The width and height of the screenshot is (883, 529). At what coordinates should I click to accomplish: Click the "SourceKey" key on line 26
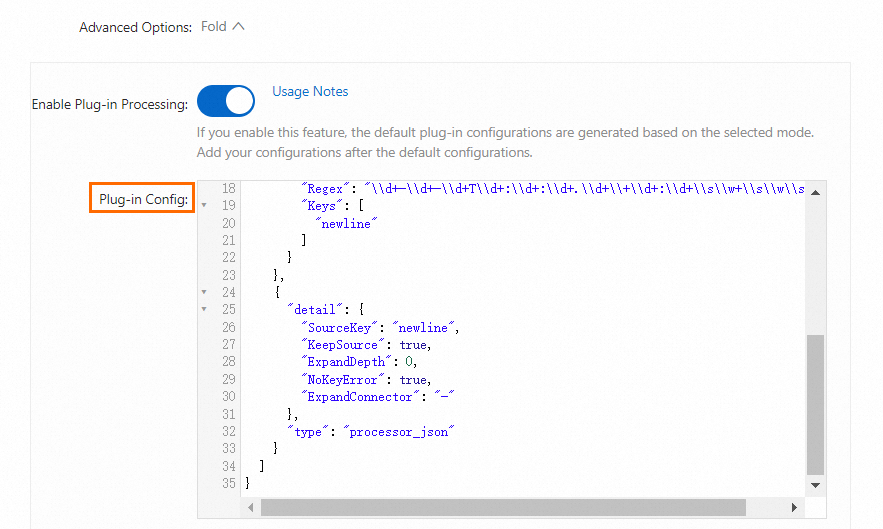340,327
